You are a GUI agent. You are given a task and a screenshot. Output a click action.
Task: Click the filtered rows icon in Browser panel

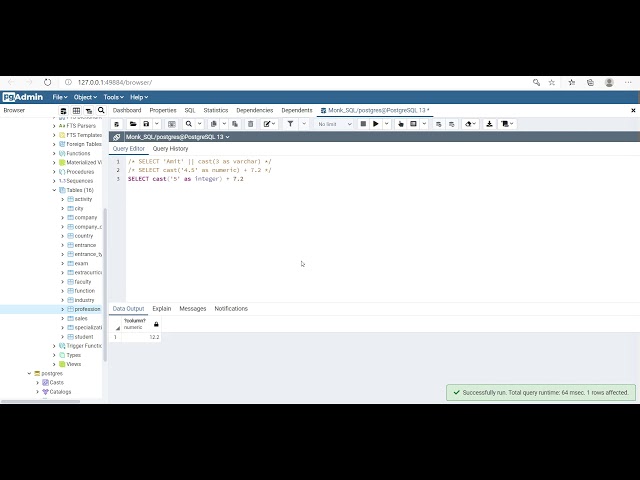click(x=89, y=111)
